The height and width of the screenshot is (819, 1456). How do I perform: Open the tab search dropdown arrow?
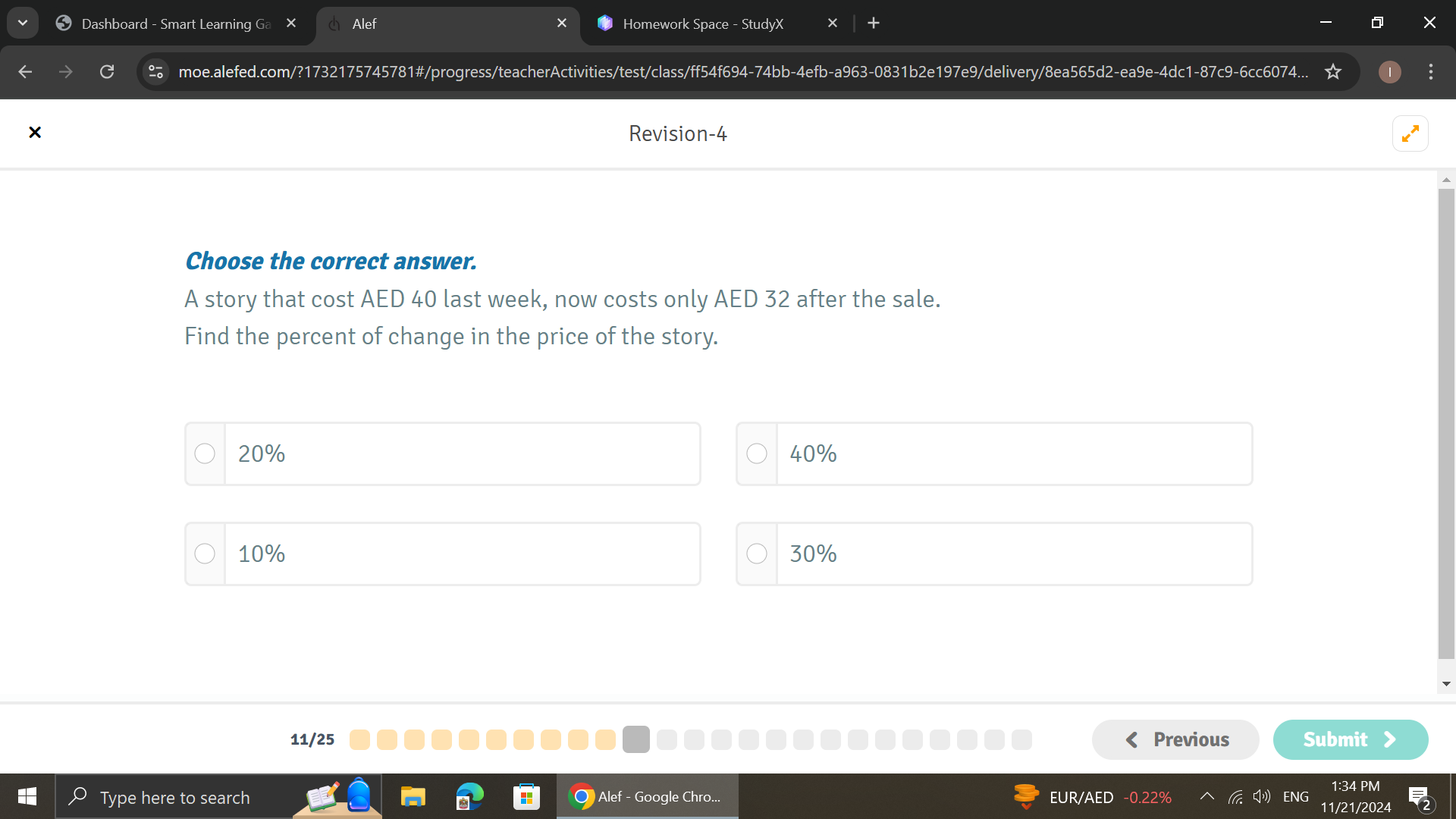(23, 23)
